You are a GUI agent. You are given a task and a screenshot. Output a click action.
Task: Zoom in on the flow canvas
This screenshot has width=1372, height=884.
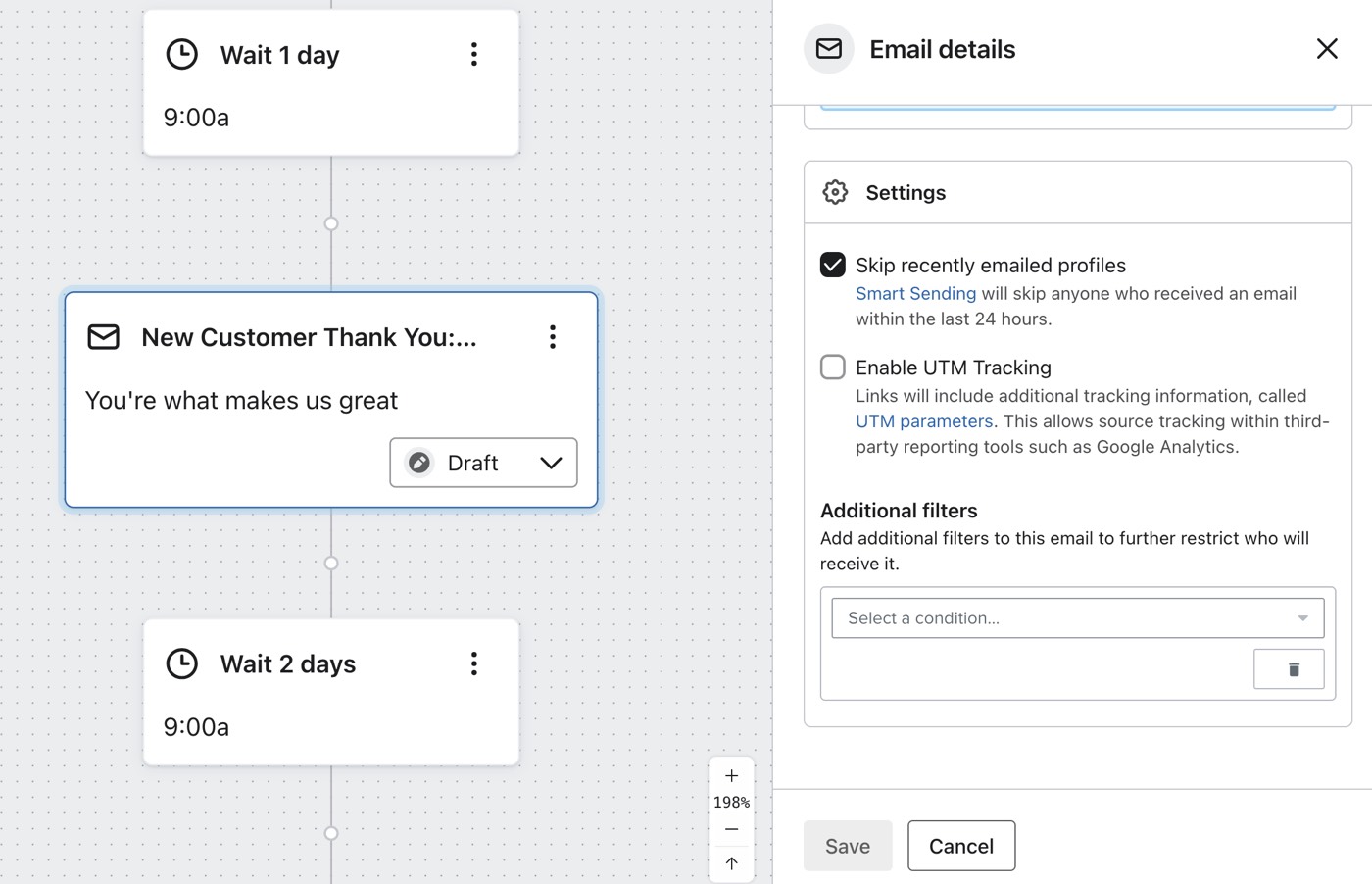point(731,775)
